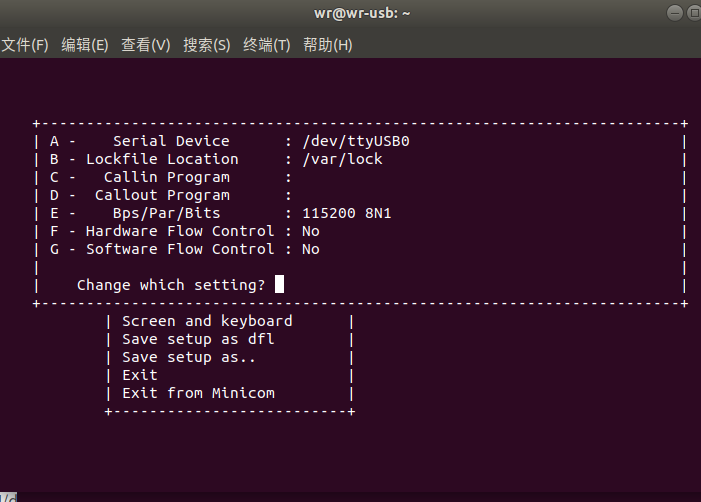Open the 文件(F) menu

click(x=25, y=45)
